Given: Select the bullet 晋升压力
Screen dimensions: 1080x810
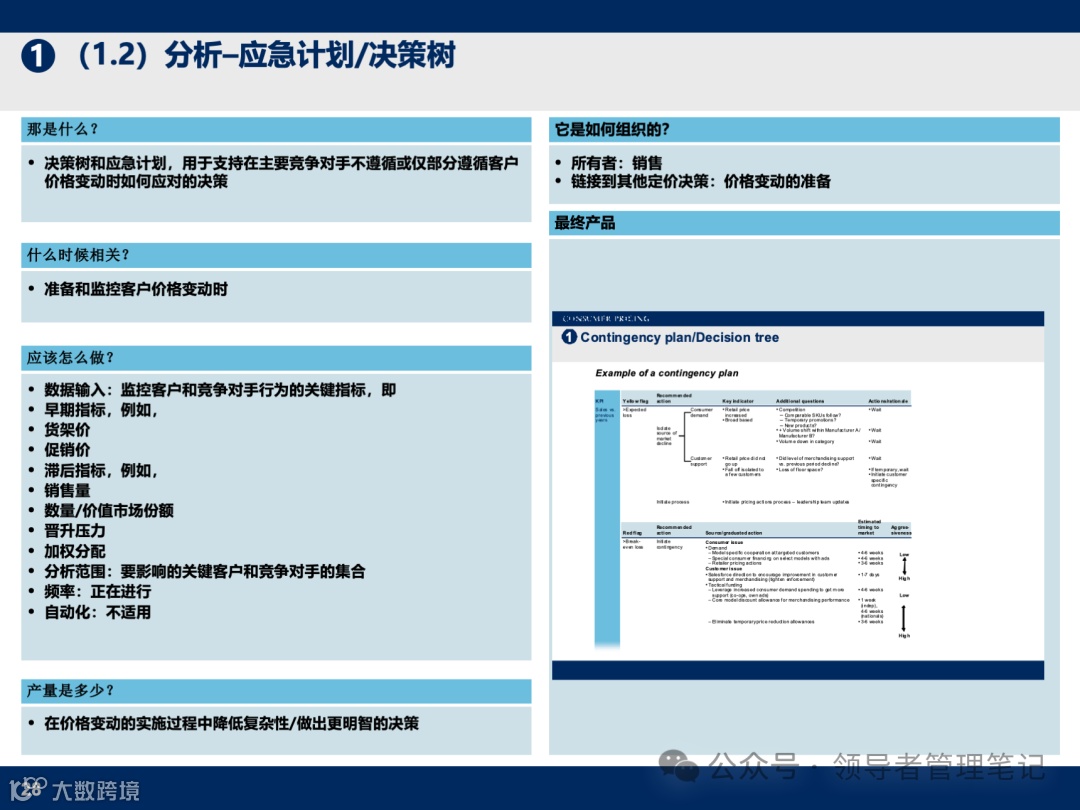Looking at the screenshot, I should 74,531.
